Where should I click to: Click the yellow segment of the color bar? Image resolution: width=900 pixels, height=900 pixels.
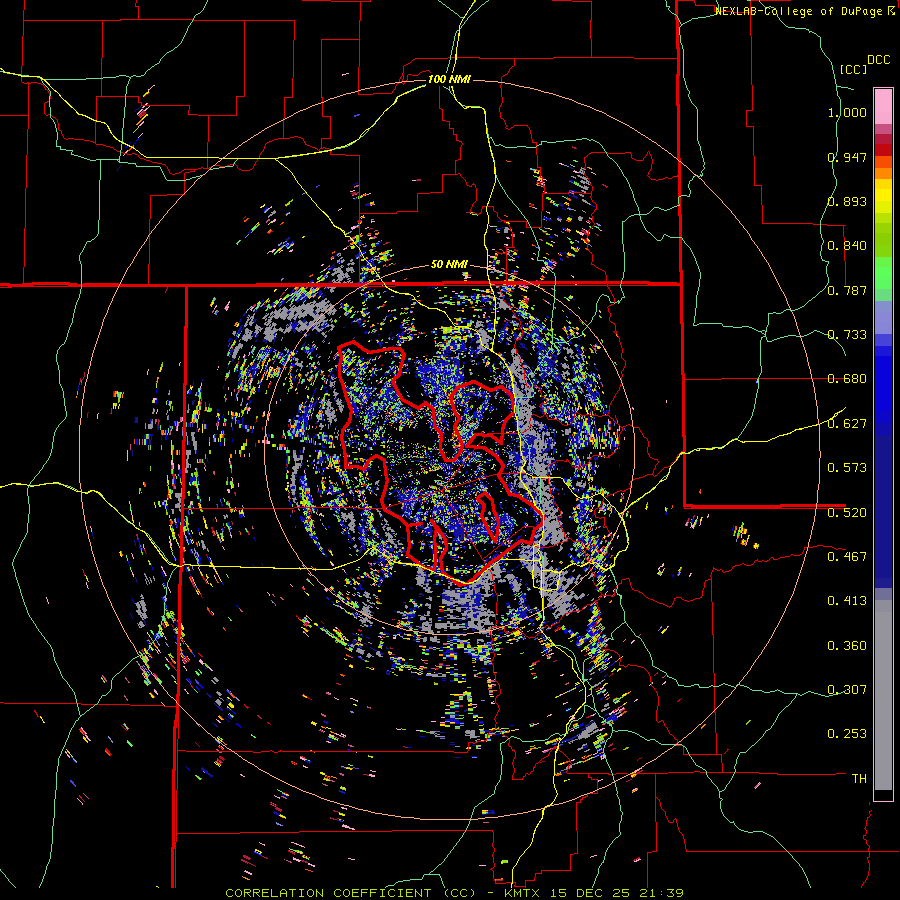click(883, 196)
